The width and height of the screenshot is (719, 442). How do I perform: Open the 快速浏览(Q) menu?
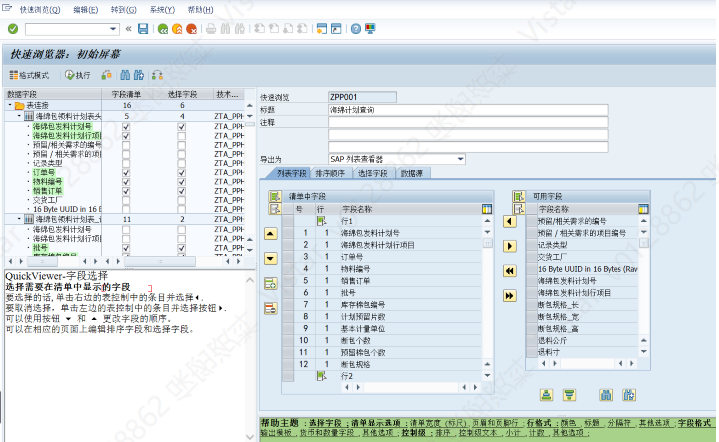pos(39,10)
